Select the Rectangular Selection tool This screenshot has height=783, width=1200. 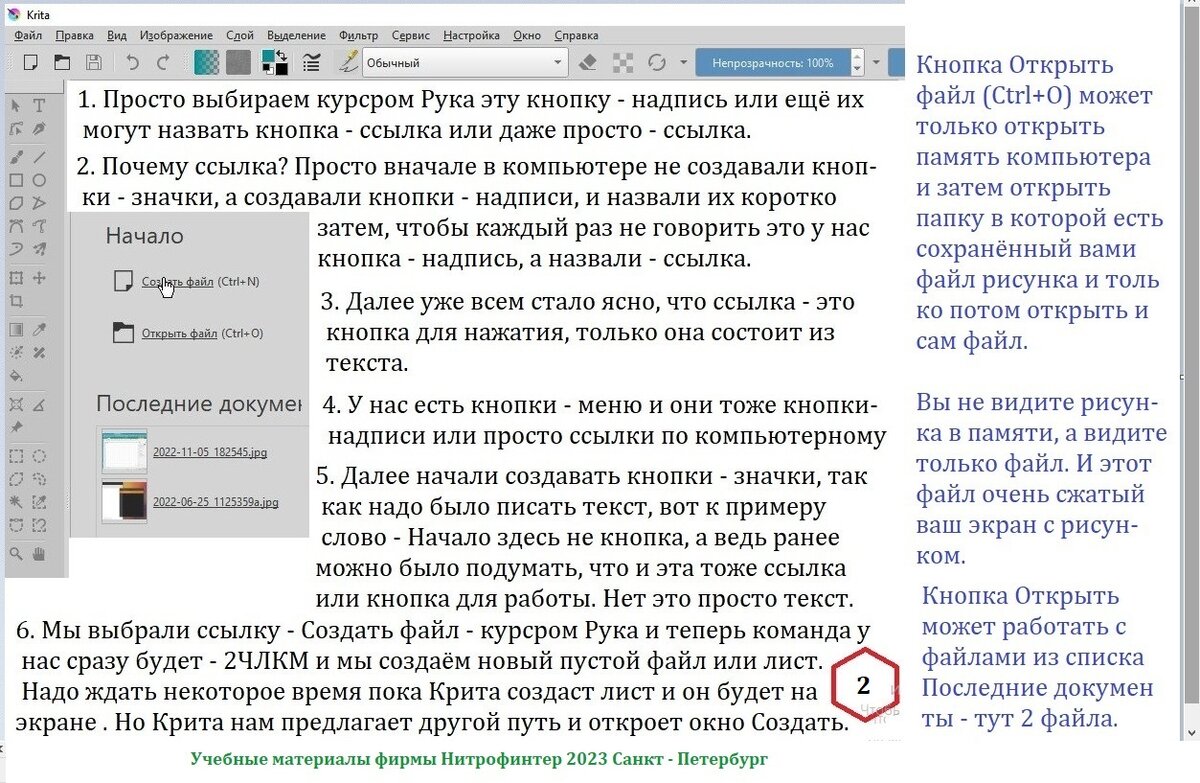click(16, 457)
